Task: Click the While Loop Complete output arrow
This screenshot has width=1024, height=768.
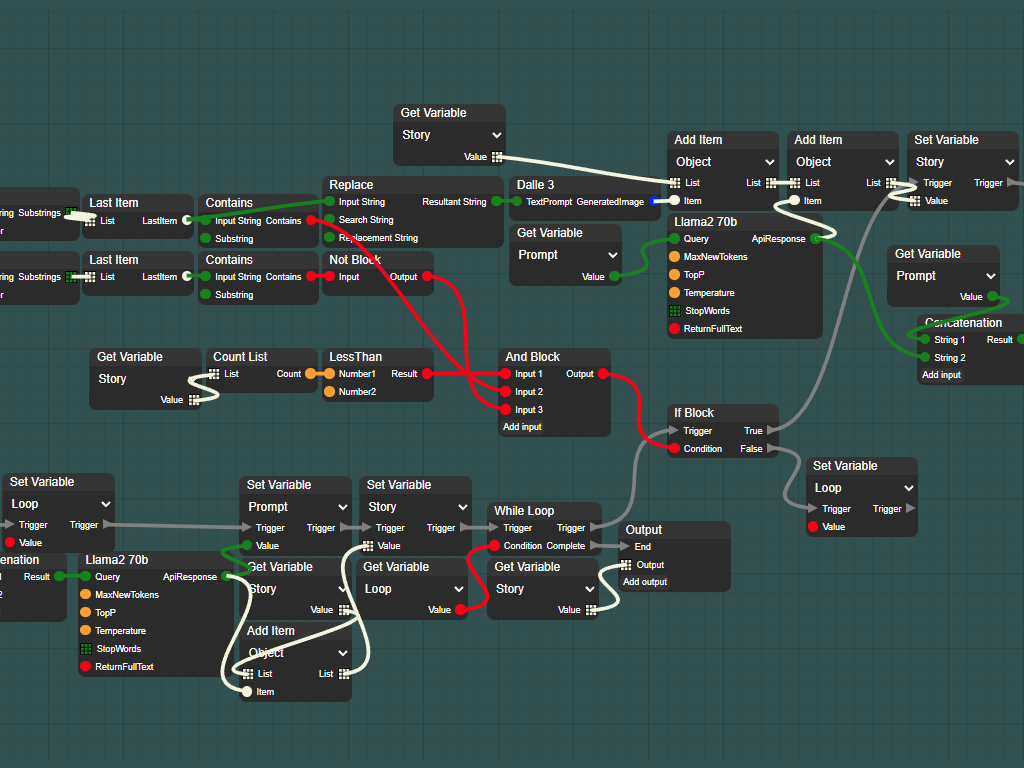Action: pyautogui.click(x=594, y=546)
